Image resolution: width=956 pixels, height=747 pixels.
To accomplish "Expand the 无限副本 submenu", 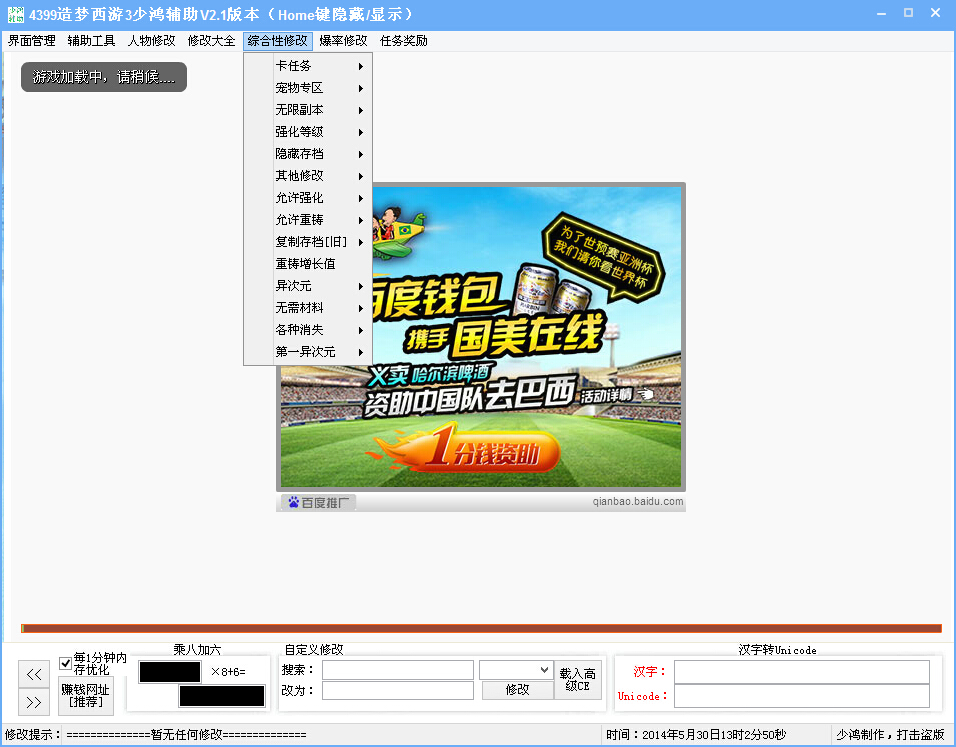I will coord(308,110).
